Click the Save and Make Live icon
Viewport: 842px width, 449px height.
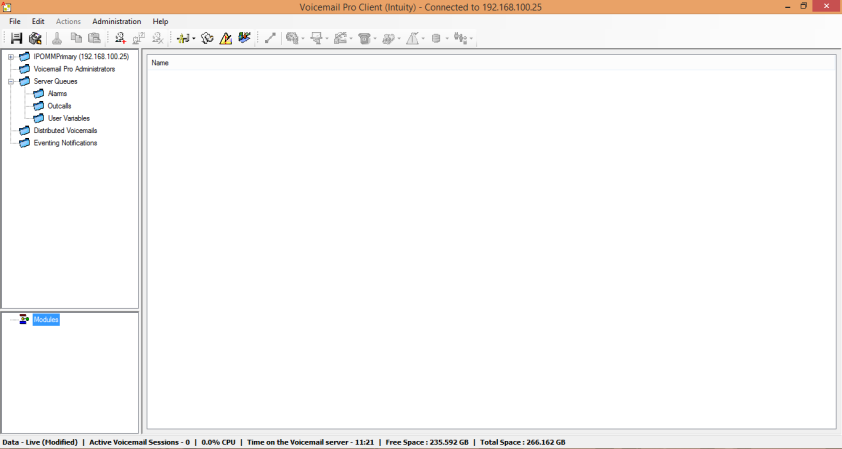click(16, 38)
